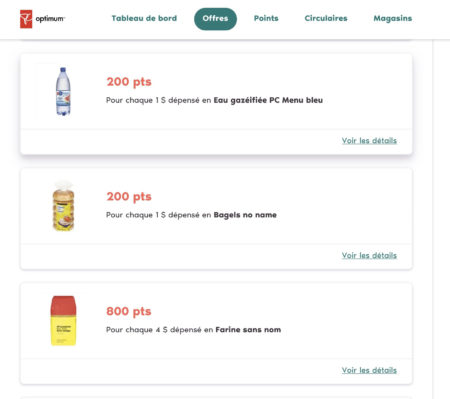Click the Eau gazéifiée PC Menu bleu text

[268, 100]
